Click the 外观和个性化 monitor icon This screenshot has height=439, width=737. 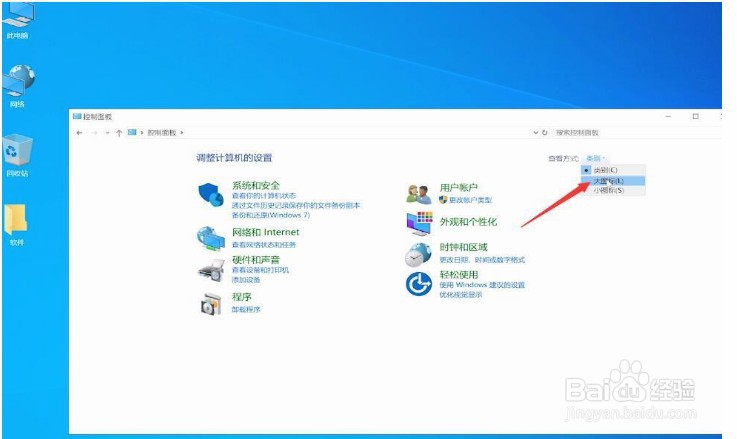click(x=419, y=223)
